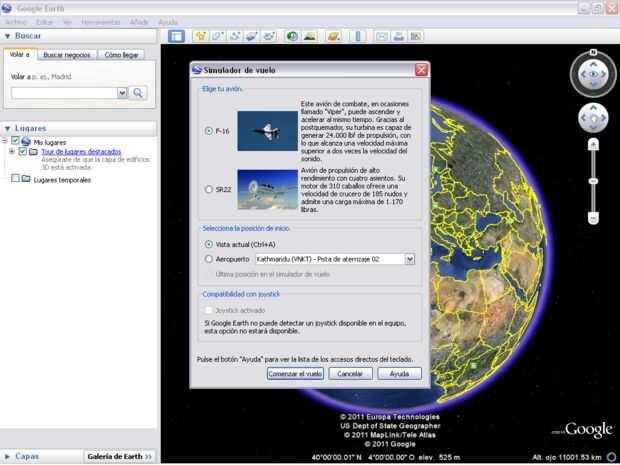Click look-up arrow on the eye joystick
The width and height of the screenshot is (620, 465).
coord(593,64)
